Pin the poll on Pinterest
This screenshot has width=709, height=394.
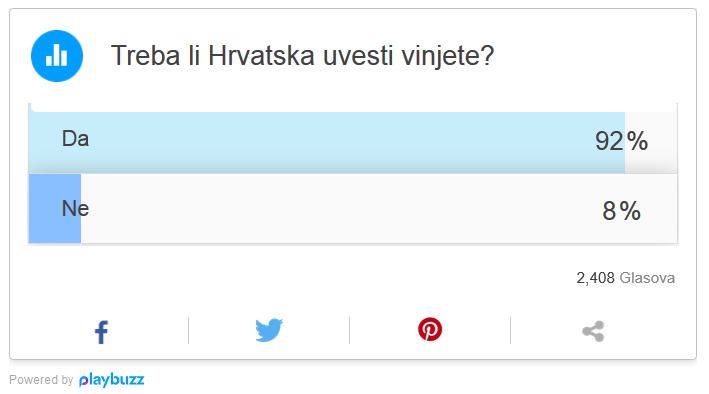[x=430, y=329]
